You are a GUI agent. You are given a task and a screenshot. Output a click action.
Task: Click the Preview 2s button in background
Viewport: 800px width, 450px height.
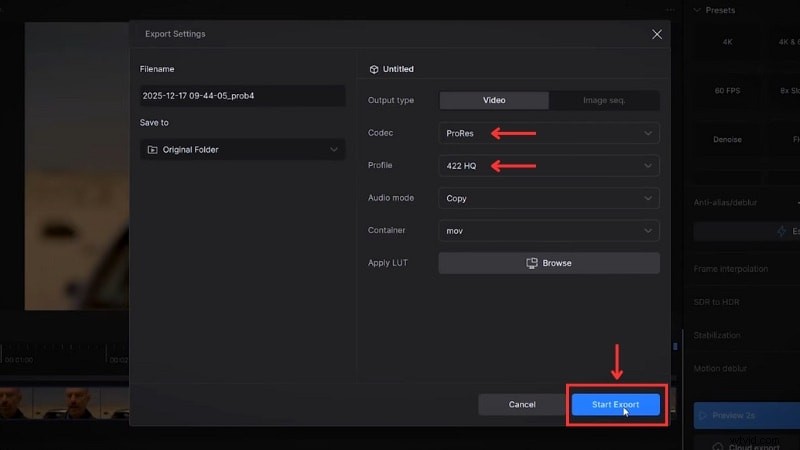coord(746,415)
